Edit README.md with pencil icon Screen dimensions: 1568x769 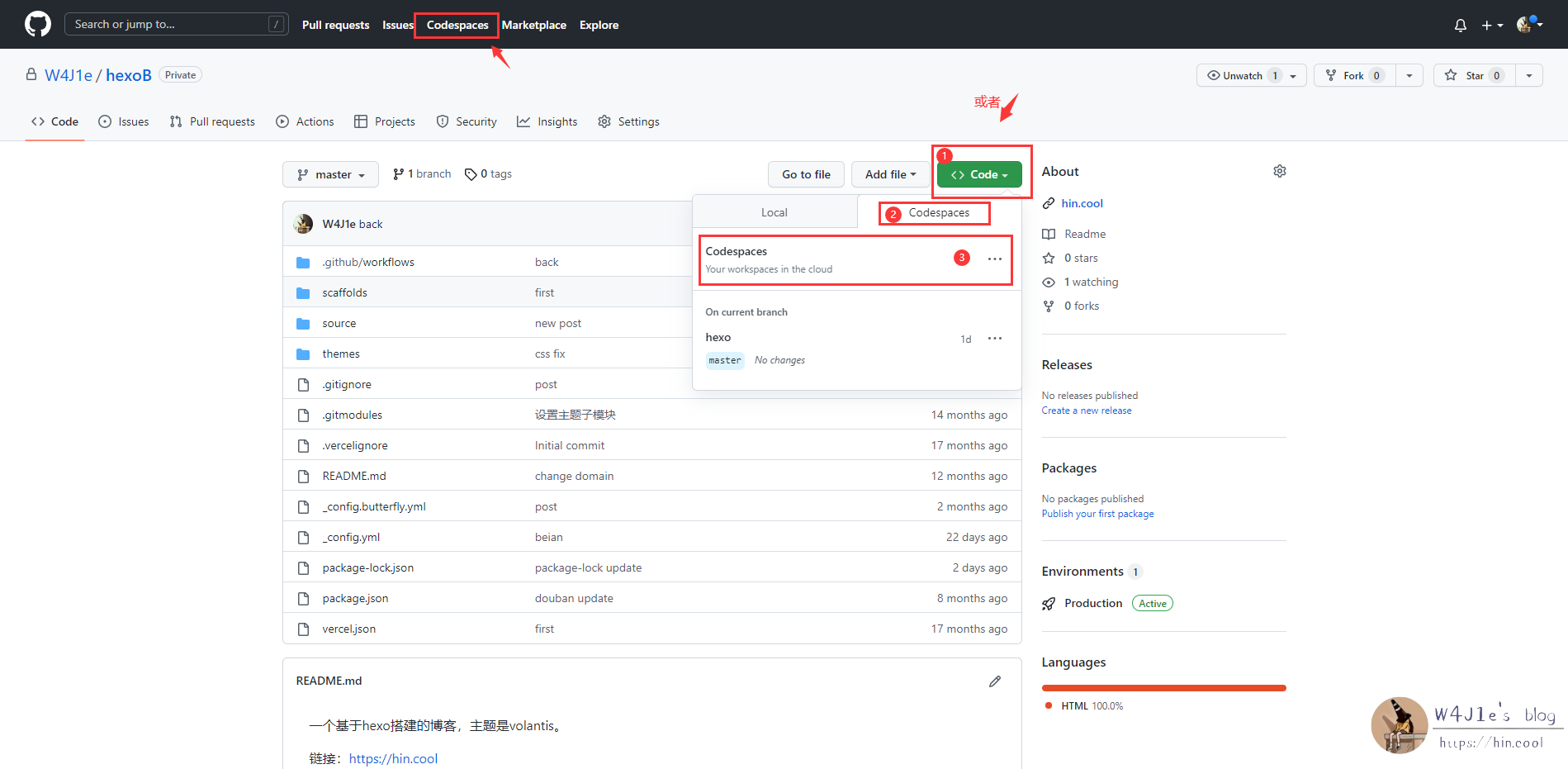tap(994, 681)
